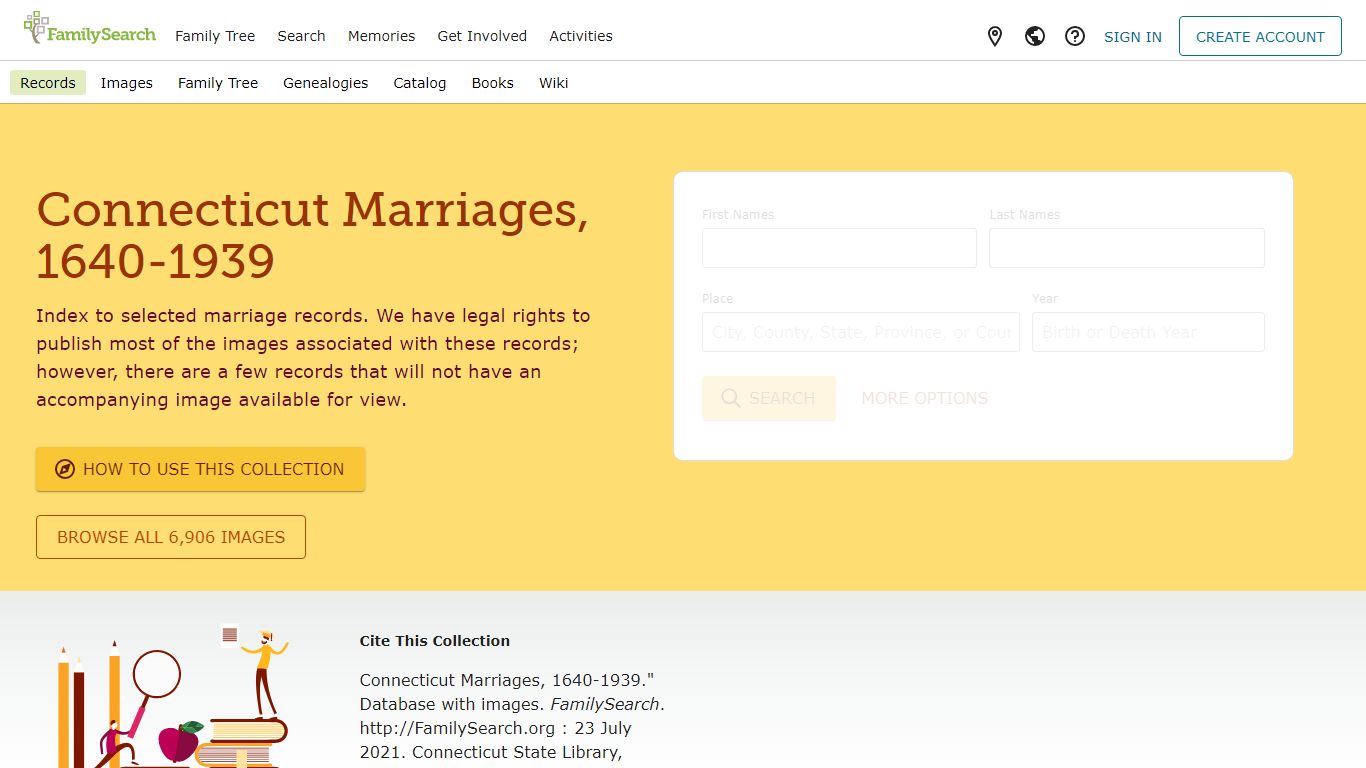Switch to the Wiki tab
Screen dimensions: 1366x768
click(x=554, y=83)
